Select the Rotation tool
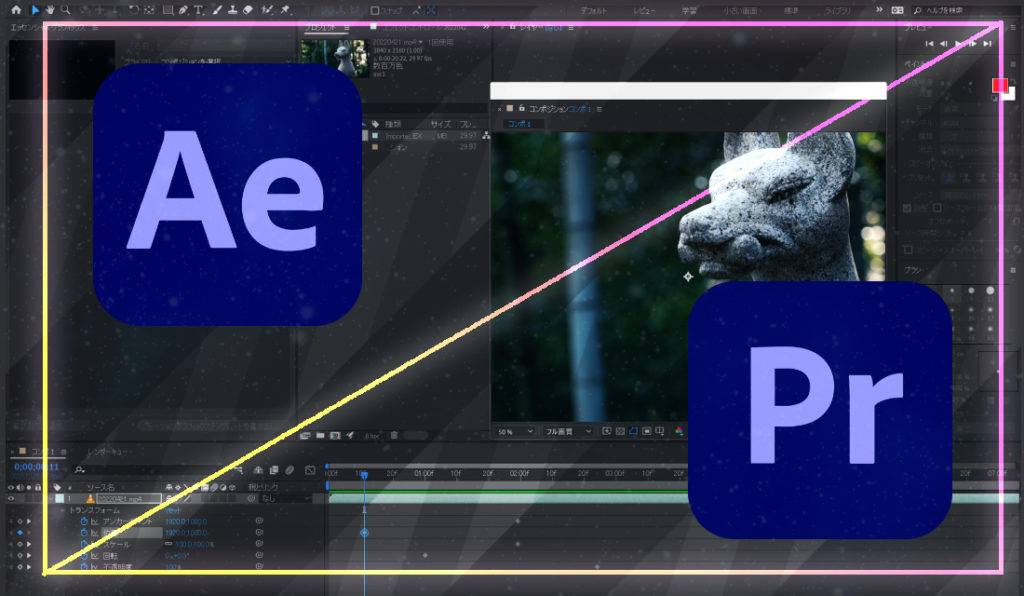Viewport: 1024px width, 596px height. point(135,10)
